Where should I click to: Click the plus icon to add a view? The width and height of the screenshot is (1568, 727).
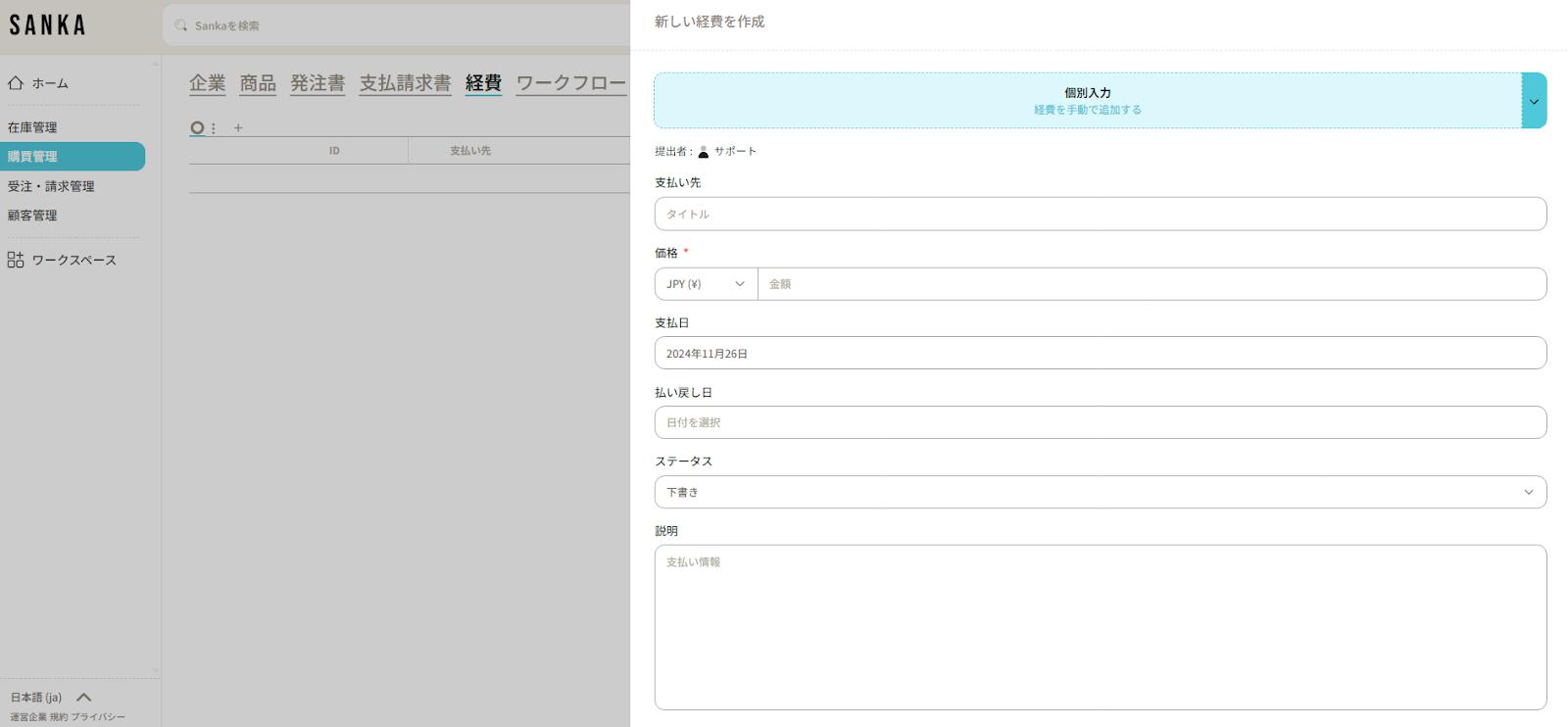click(x=238, y=128)
